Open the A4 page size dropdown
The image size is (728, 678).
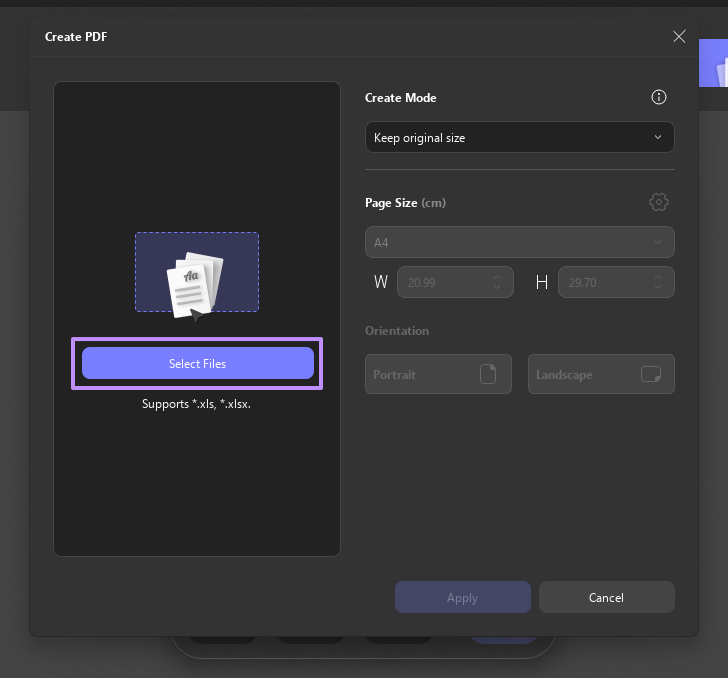(x=520, y=242)
